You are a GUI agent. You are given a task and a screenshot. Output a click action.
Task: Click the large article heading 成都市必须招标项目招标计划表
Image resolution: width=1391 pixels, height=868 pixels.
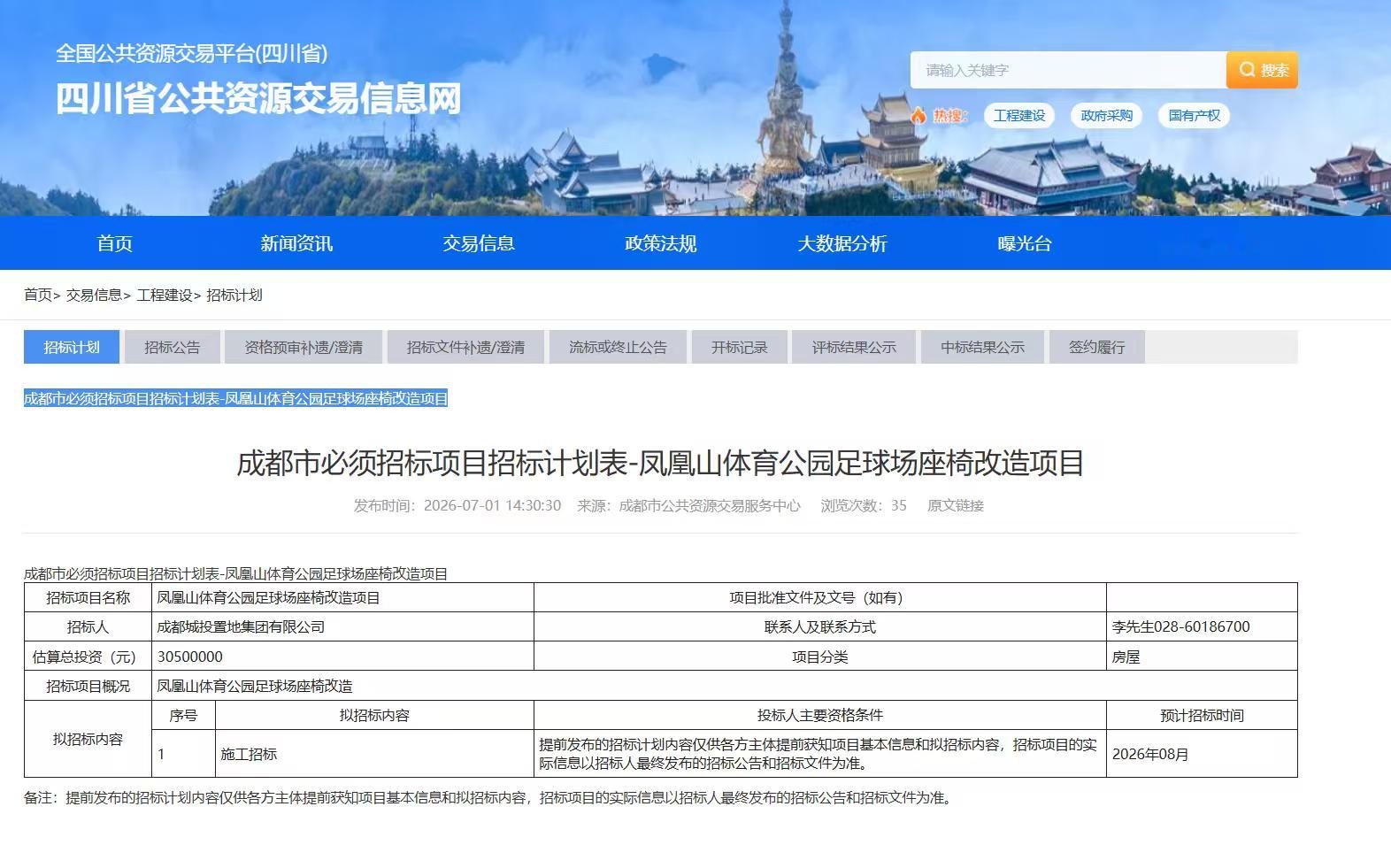[x=660, y=463]
